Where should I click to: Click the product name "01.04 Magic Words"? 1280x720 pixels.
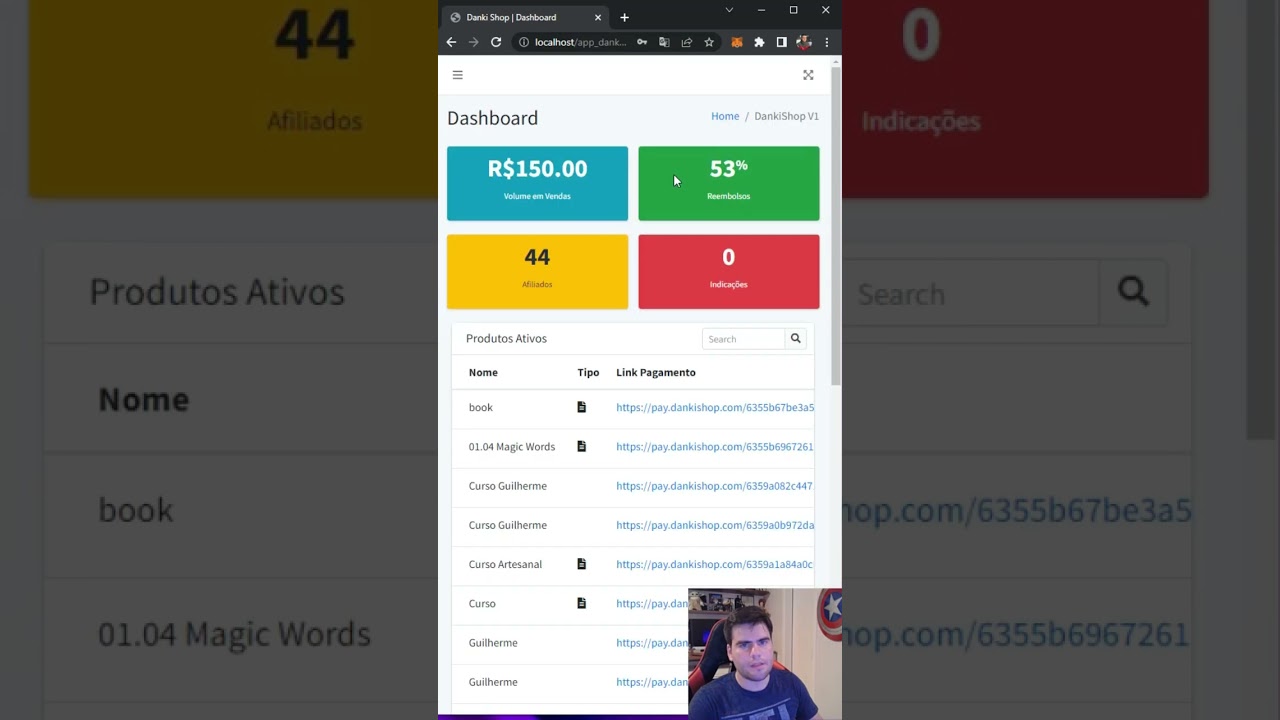click(x=512, y=446)
